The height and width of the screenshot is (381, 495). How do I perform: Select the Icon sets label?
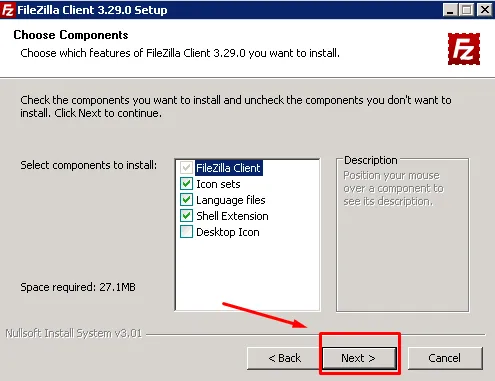[x=218, y=184]
